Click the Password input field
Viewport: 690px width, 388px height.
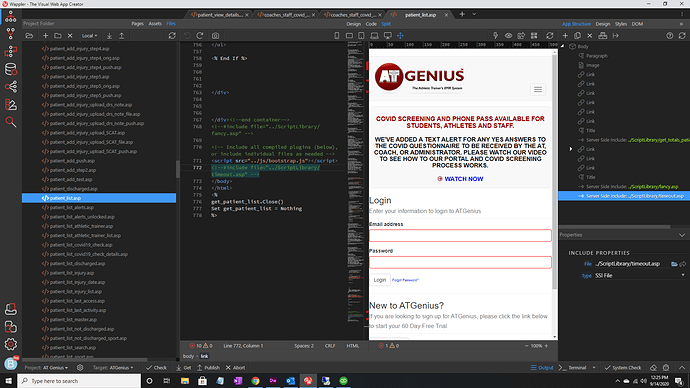pos(460,262)
